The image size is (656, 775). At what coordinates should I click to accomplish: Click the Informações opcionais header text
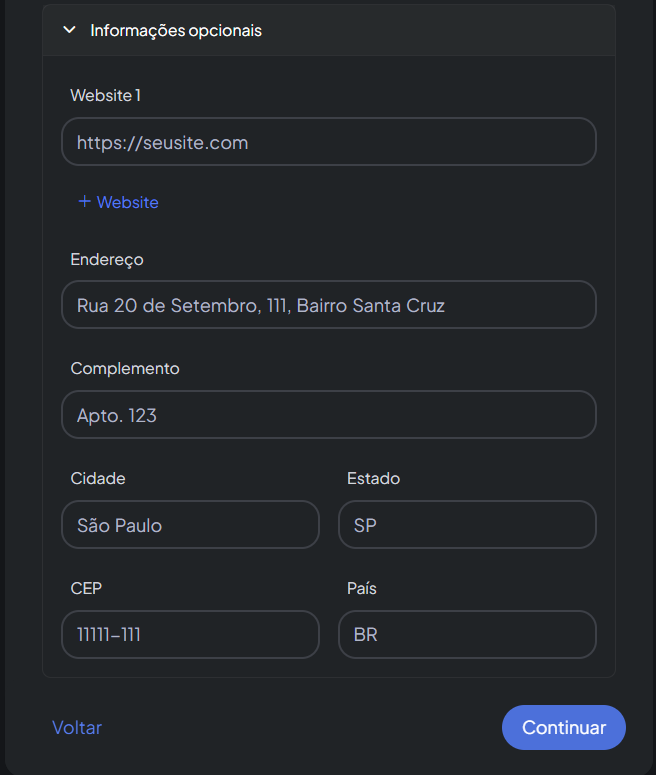tap(176, 30)
